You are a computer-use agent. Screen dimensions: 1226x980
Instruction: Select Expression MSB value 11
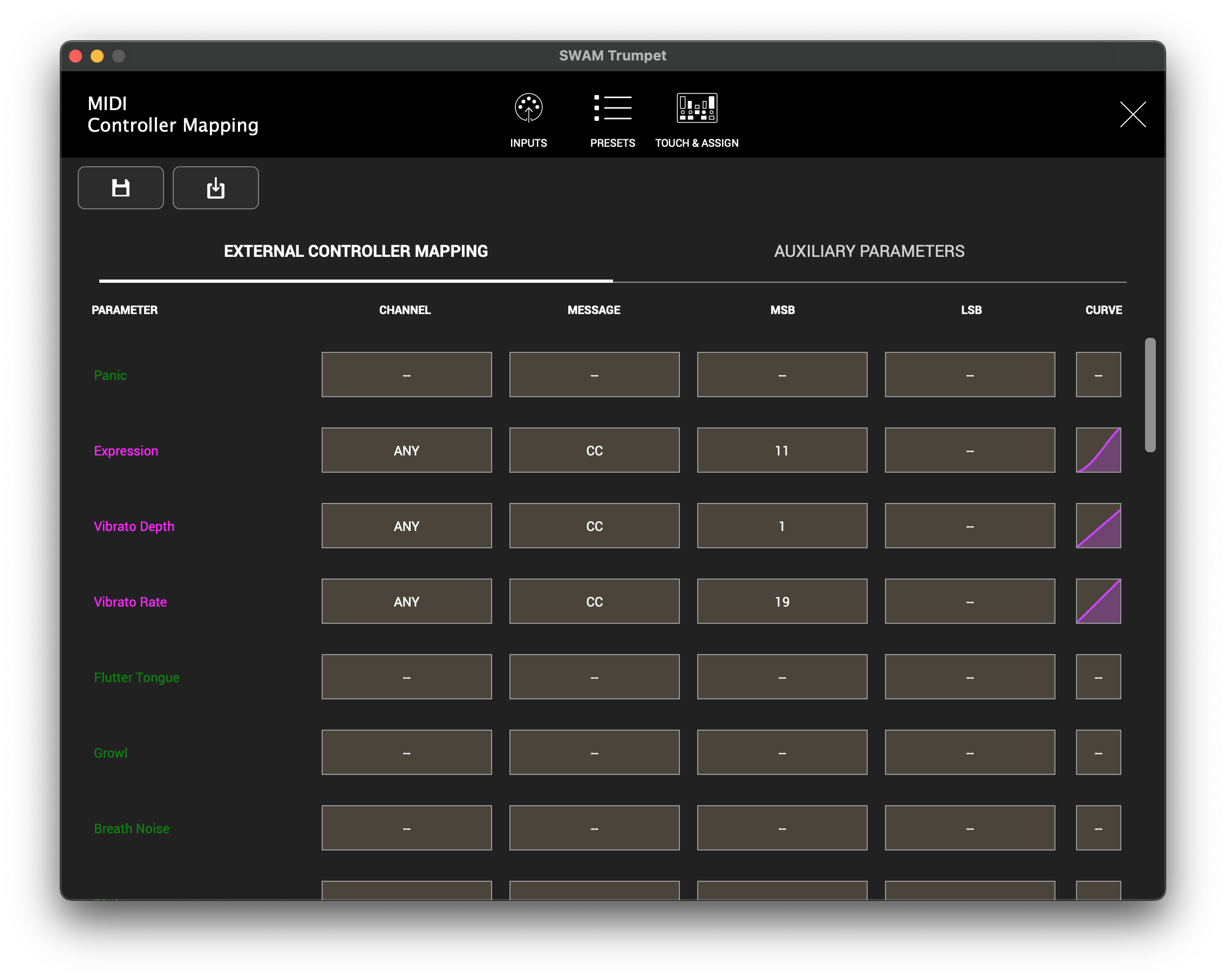782,450
